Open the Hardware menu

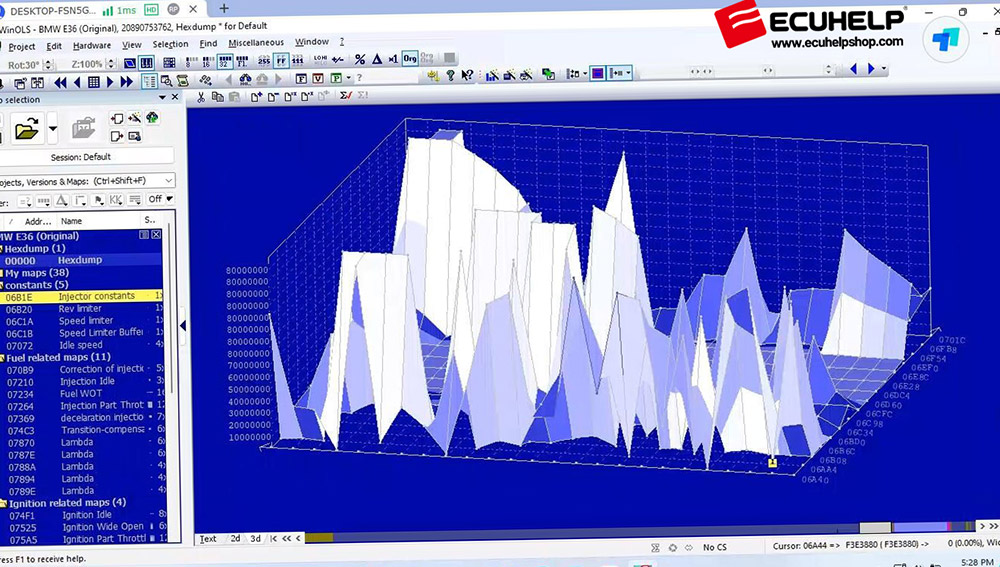(x=92, y=45)
